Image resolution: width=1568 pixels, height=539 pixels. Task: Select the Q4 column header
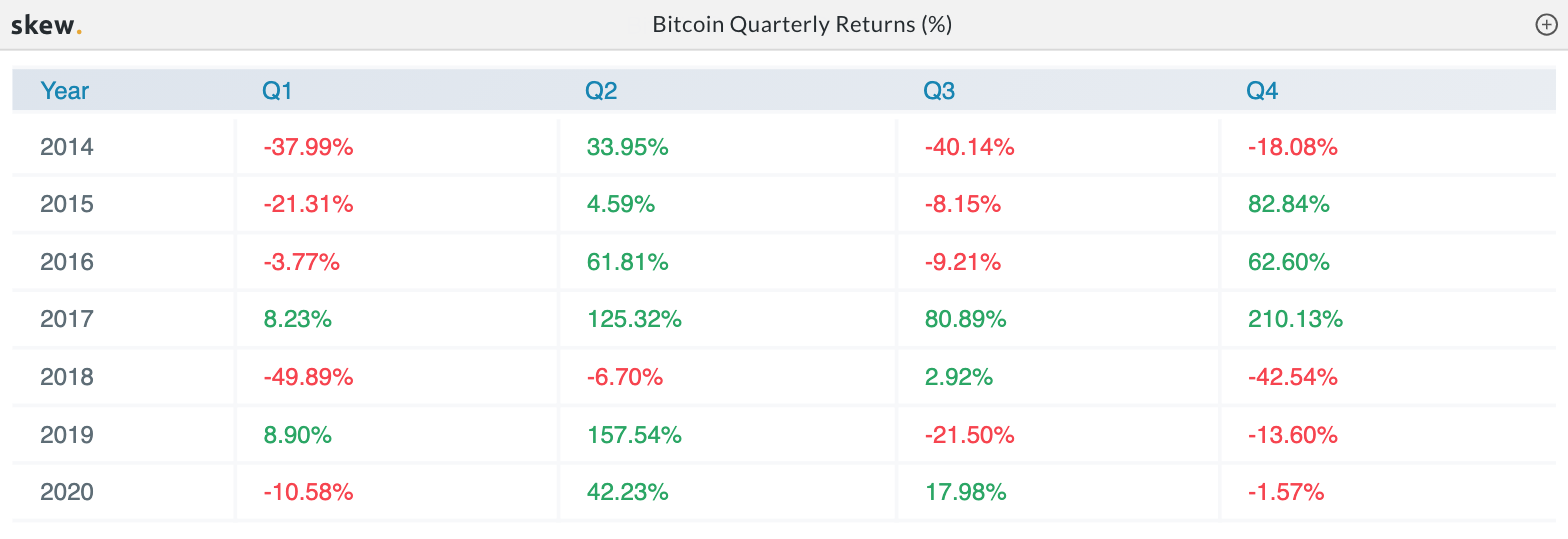pyautogui.click(x=1262, y=91)
